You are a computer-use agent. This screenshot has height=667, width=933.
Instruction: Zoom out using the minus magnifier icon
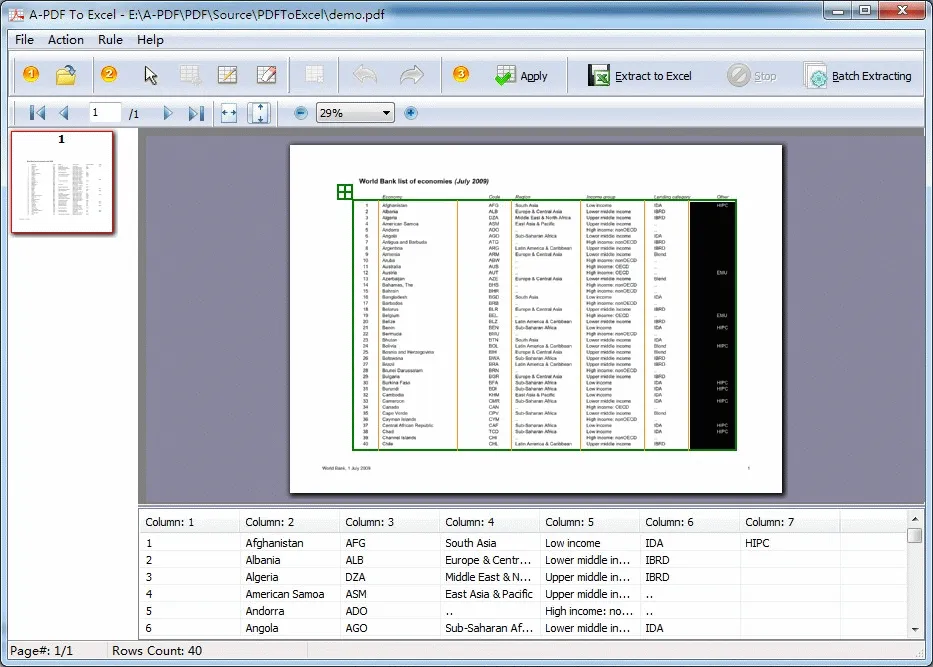[x=301, y=112]
